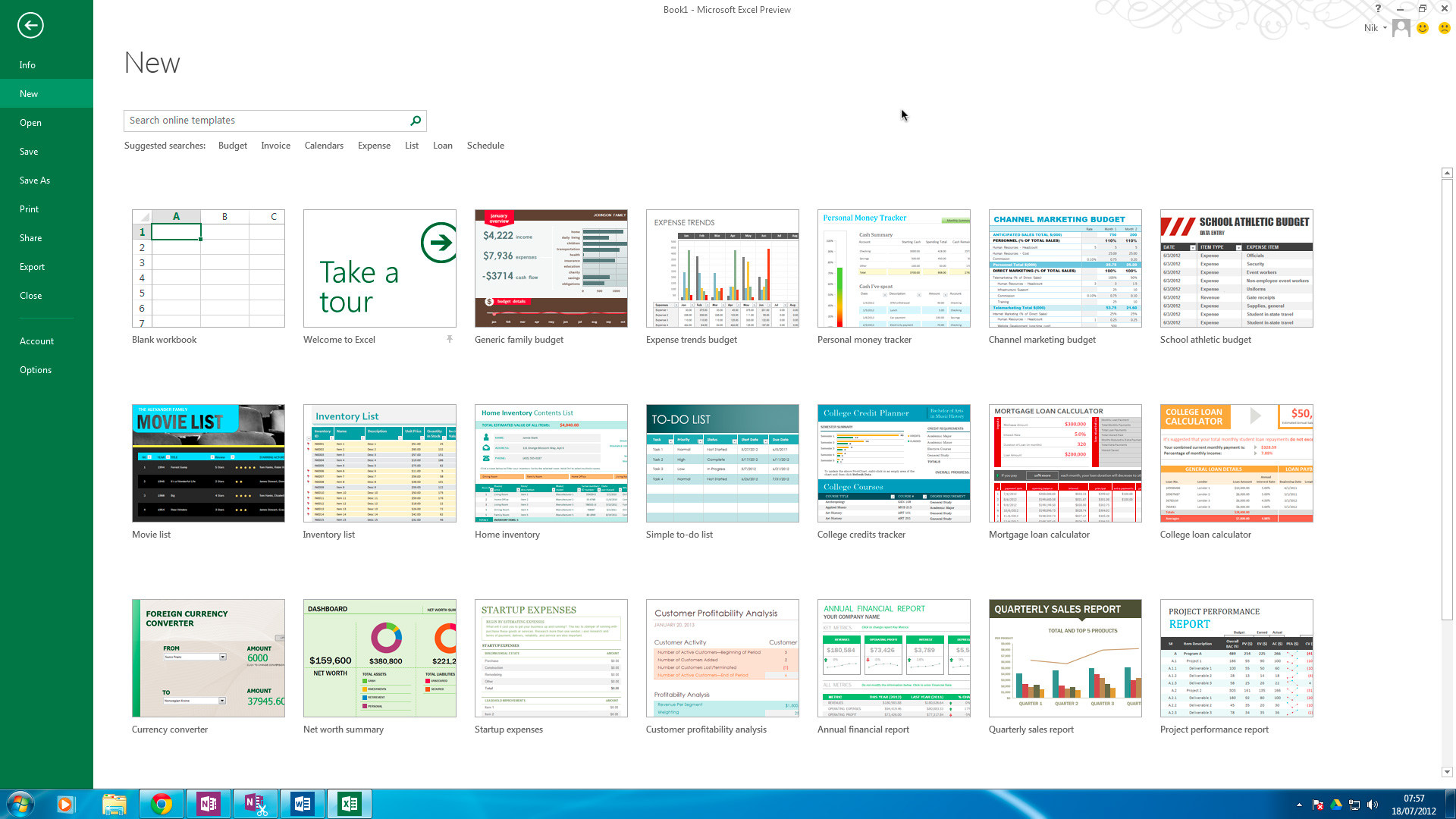Choose the Expense trends budget template
1456x819 pixels.
point(723,268)
